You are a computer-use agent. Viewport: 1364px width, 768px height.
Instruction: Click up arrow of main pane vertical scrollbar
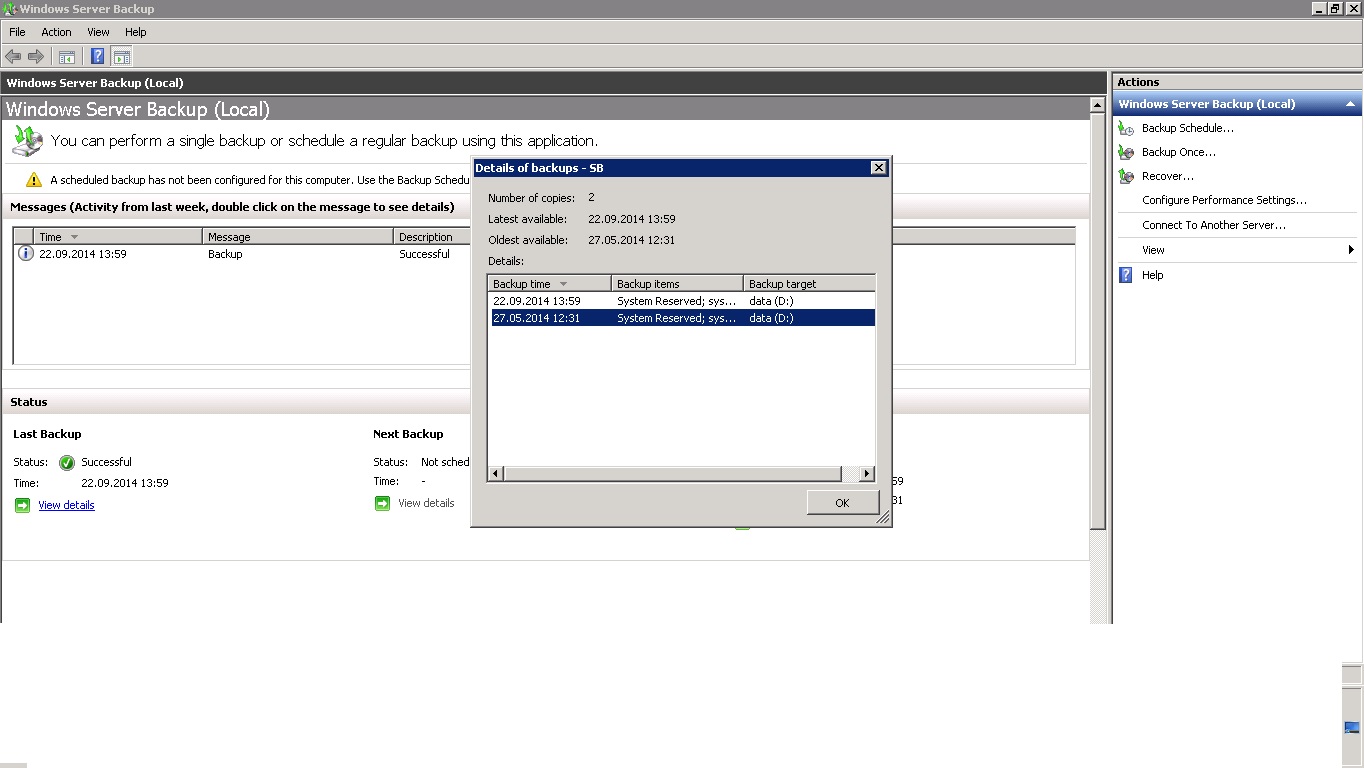tap(1098, 104)
